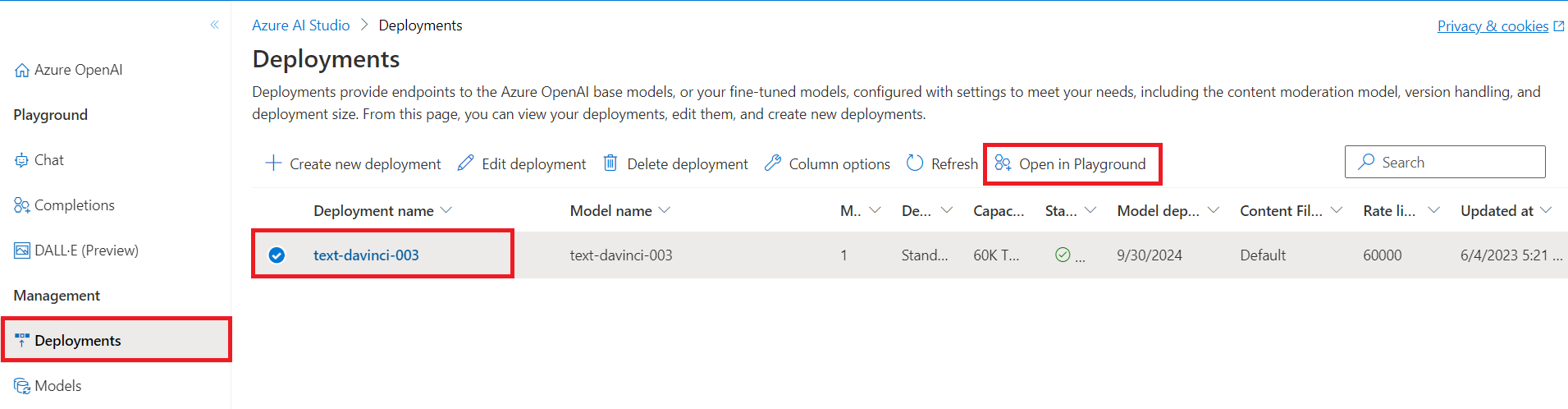Click the plus icon to create deployment
This screenshot has width=1568, height=409.
point(273,163)
